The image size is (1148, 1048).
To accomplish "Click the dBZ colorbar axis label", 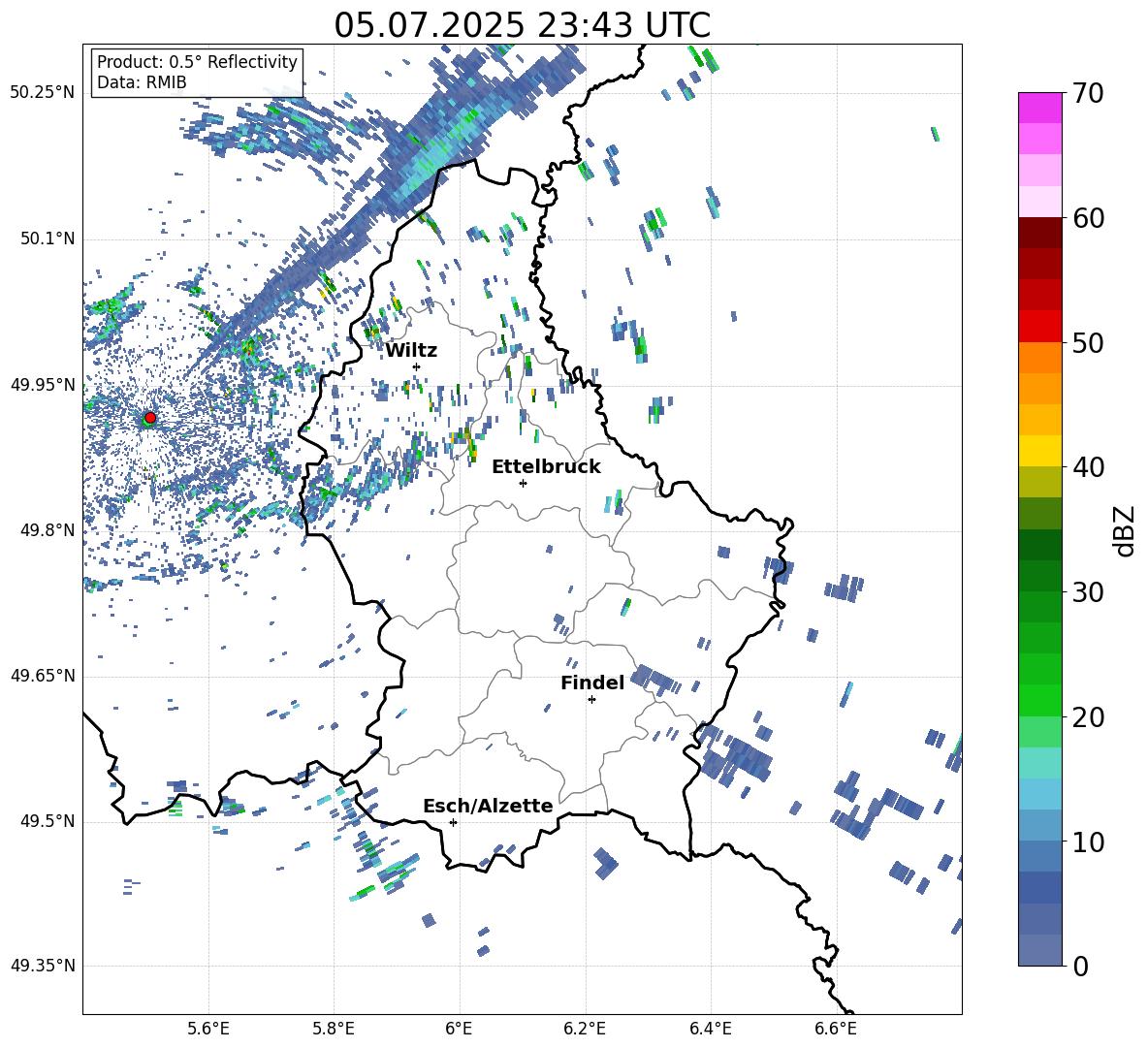I will [1126, 530].
